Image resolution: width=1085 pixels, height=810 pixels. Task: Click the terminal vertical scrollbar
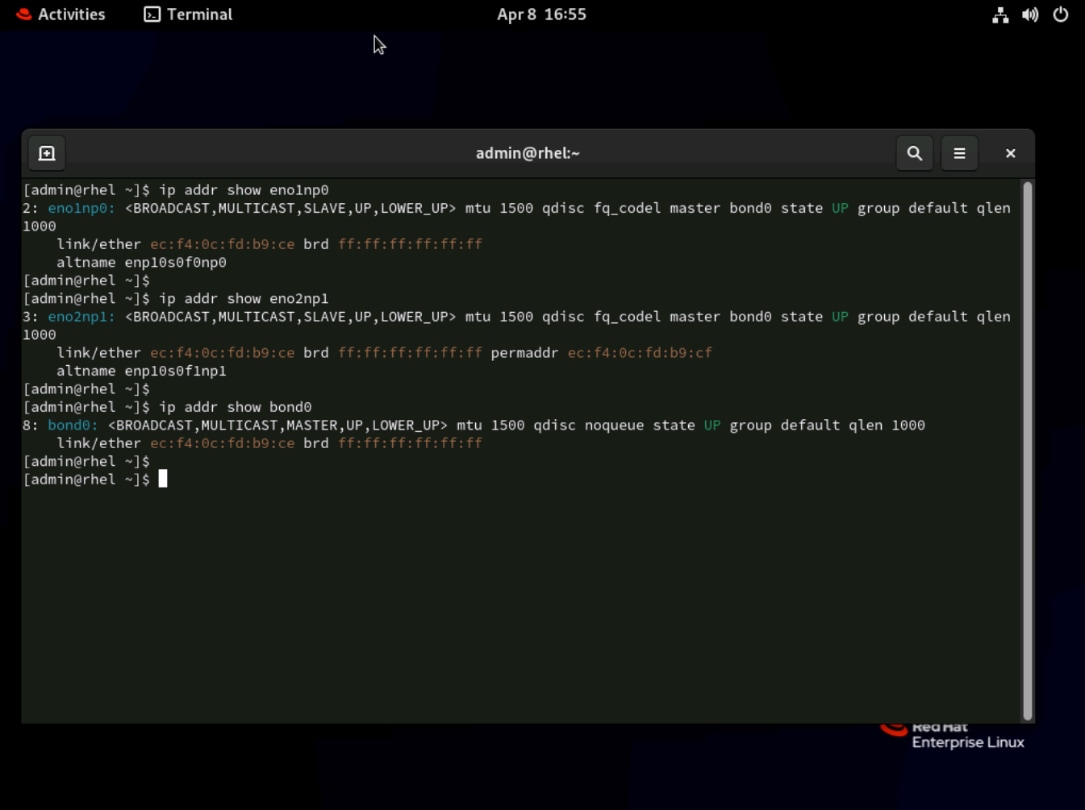click(x=1028, y=450)
